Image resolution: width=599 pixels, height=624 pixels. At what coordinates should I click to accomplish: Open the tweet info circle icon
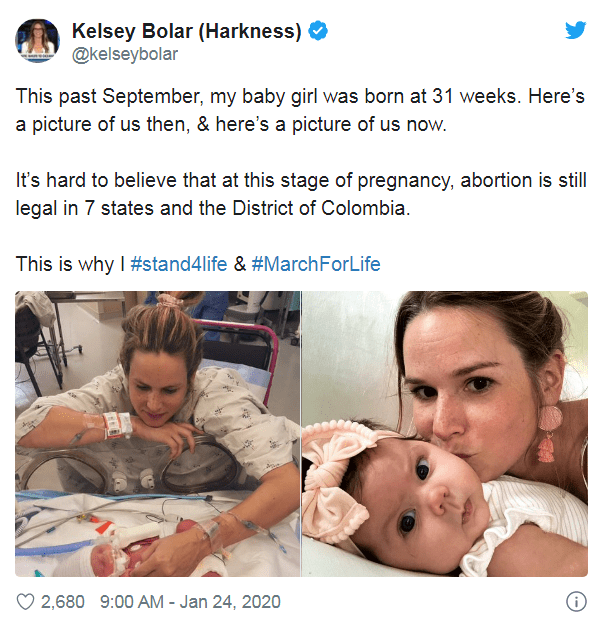[576, 601]
